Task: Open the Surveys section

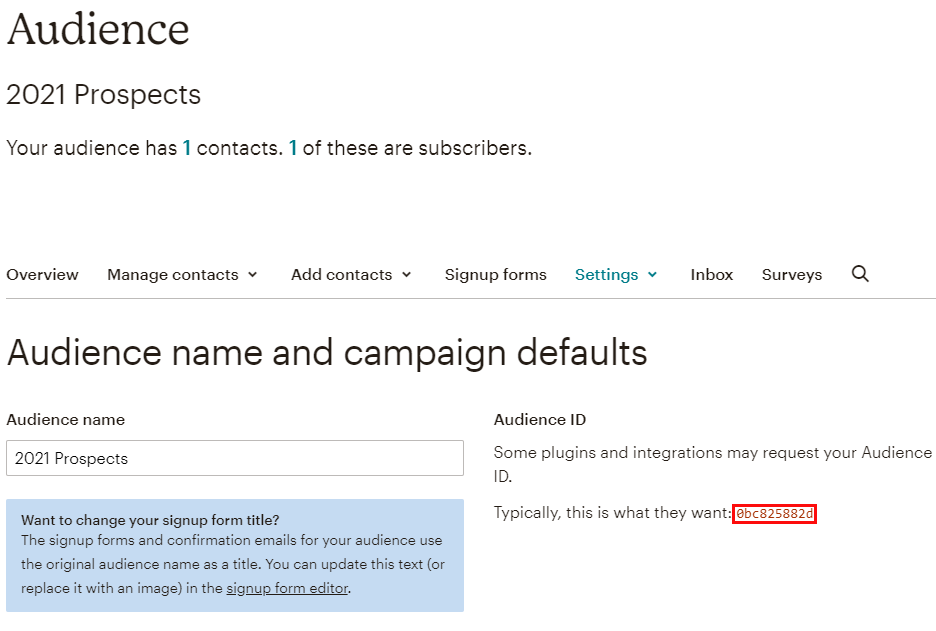Action: 791,274
